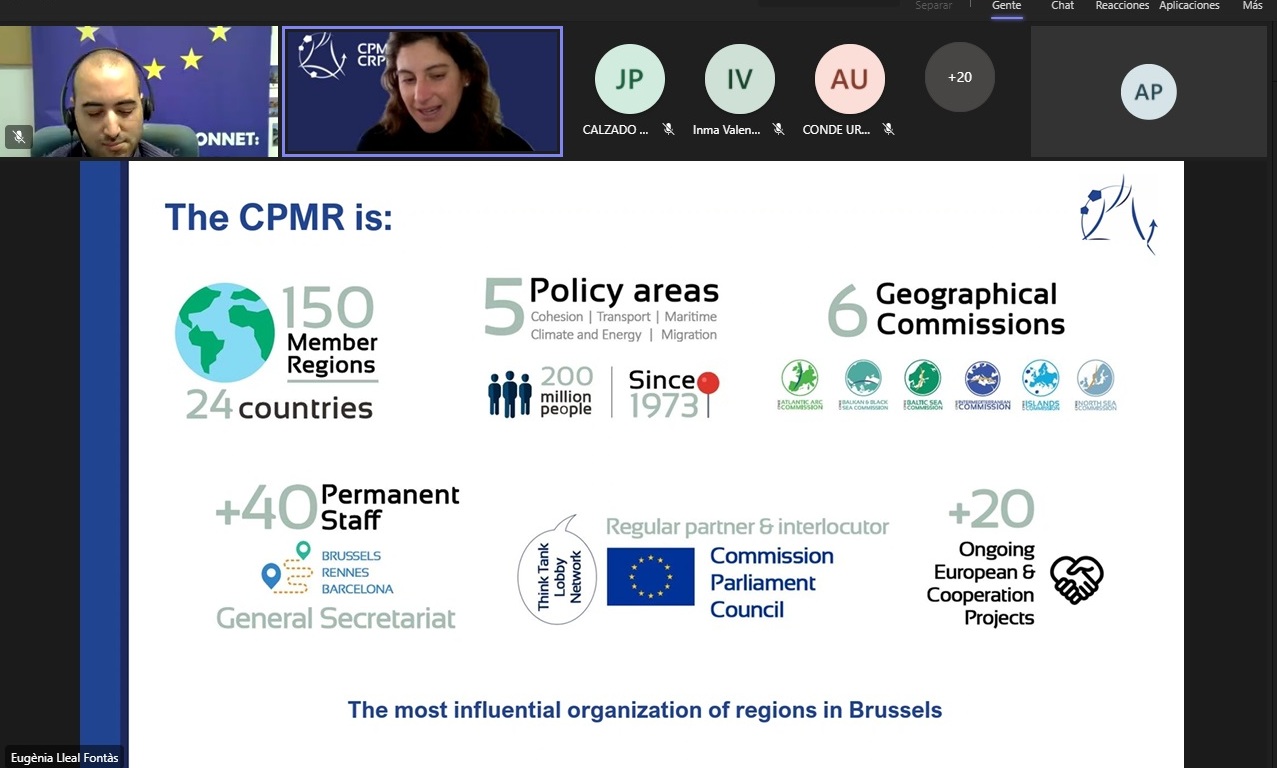Select the AU avatar for CONDE UR...
The image size is (1277, 768).
click(x=849, y=80)
